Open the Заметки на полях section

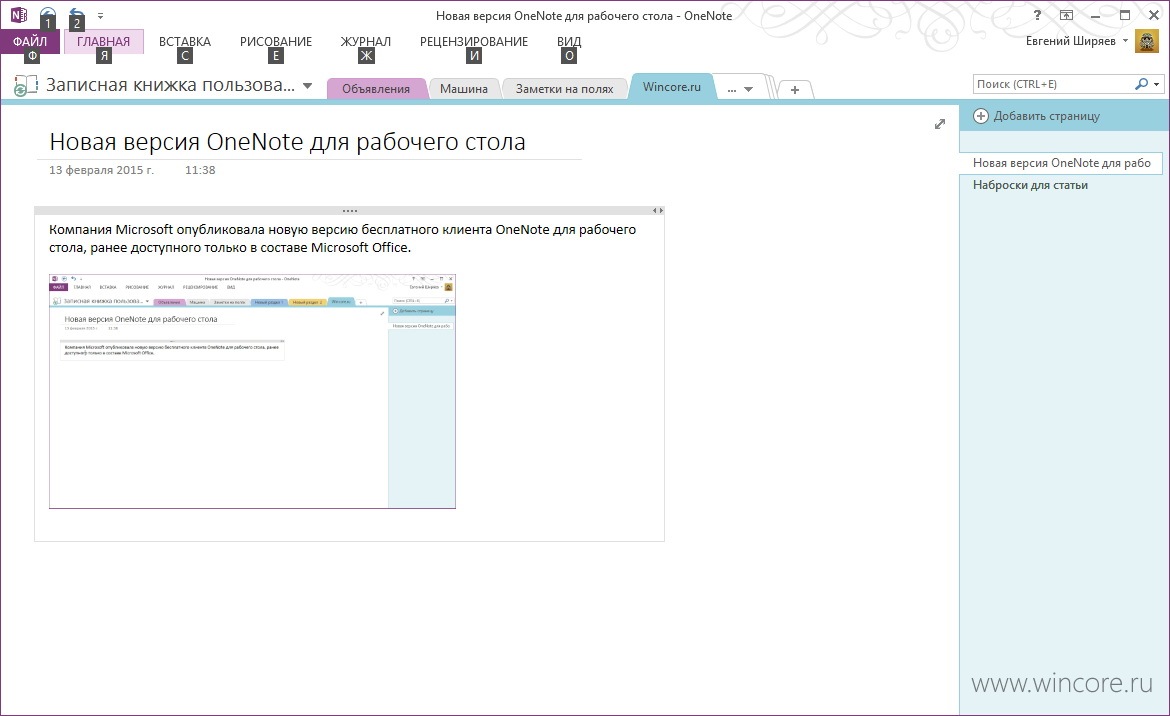pos(564,89)
